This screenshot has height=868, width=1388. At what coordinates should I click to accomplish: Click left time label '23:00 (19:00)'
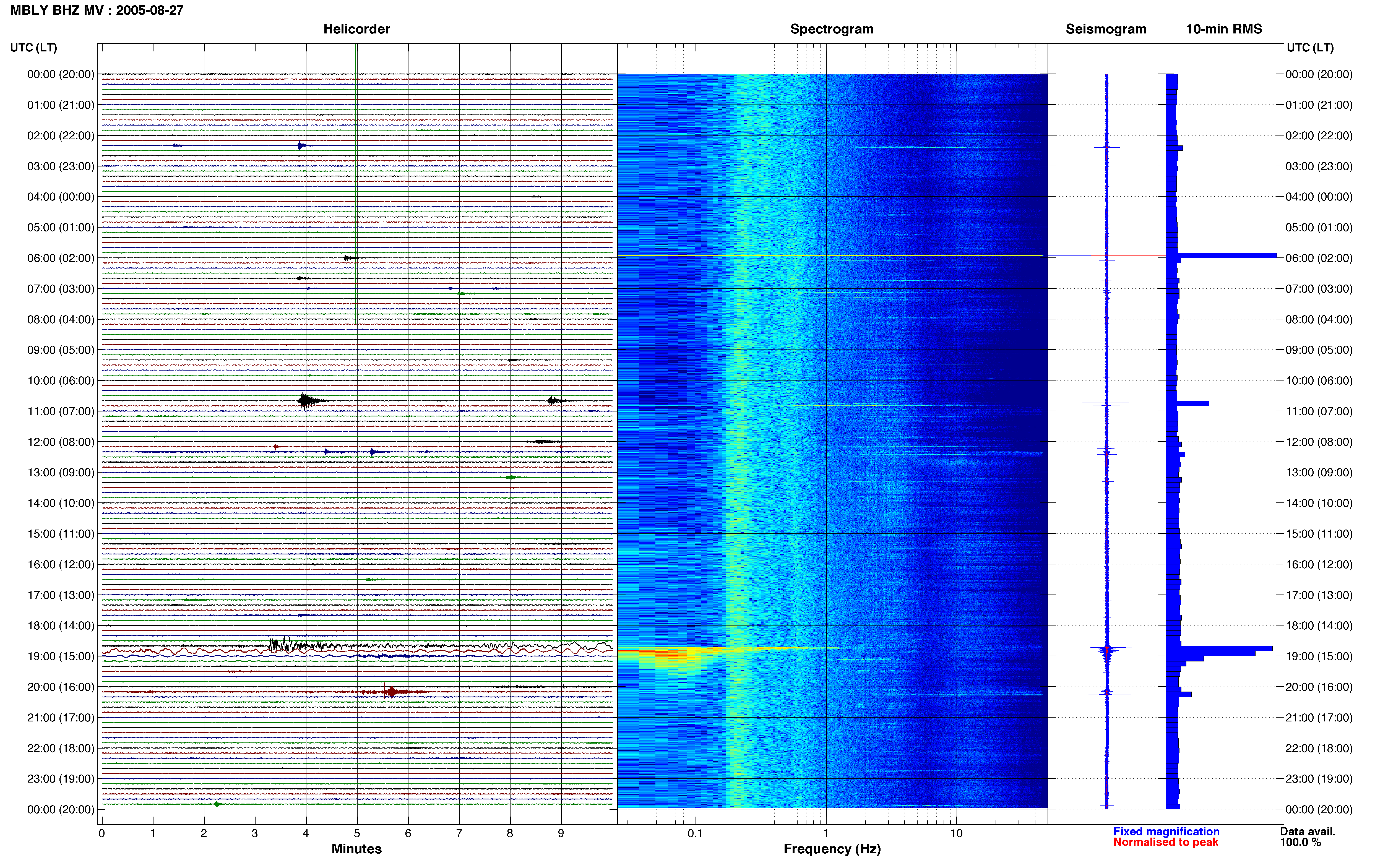tap(61, 779)
